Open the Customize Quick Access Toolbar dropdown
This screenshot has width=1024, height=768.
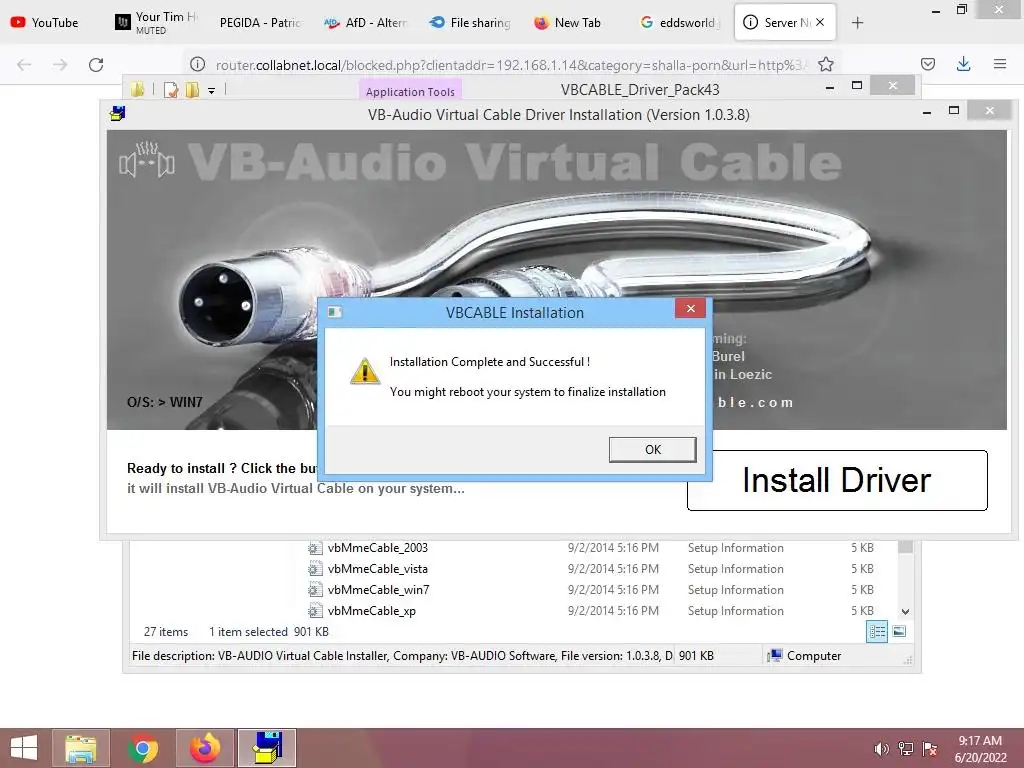pyautogui.click(x=212, y=91)
